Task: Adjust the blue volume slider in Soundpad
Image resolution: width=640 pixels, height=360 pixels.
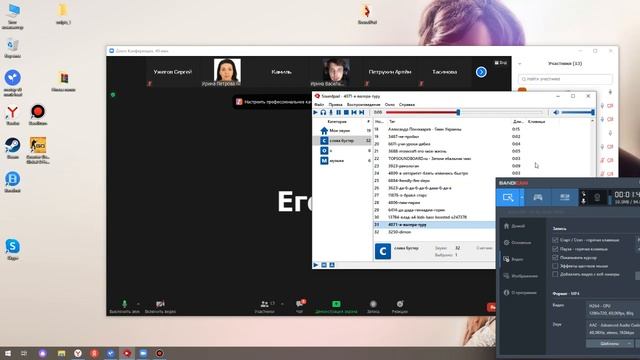Action: (x=578, y=112)
